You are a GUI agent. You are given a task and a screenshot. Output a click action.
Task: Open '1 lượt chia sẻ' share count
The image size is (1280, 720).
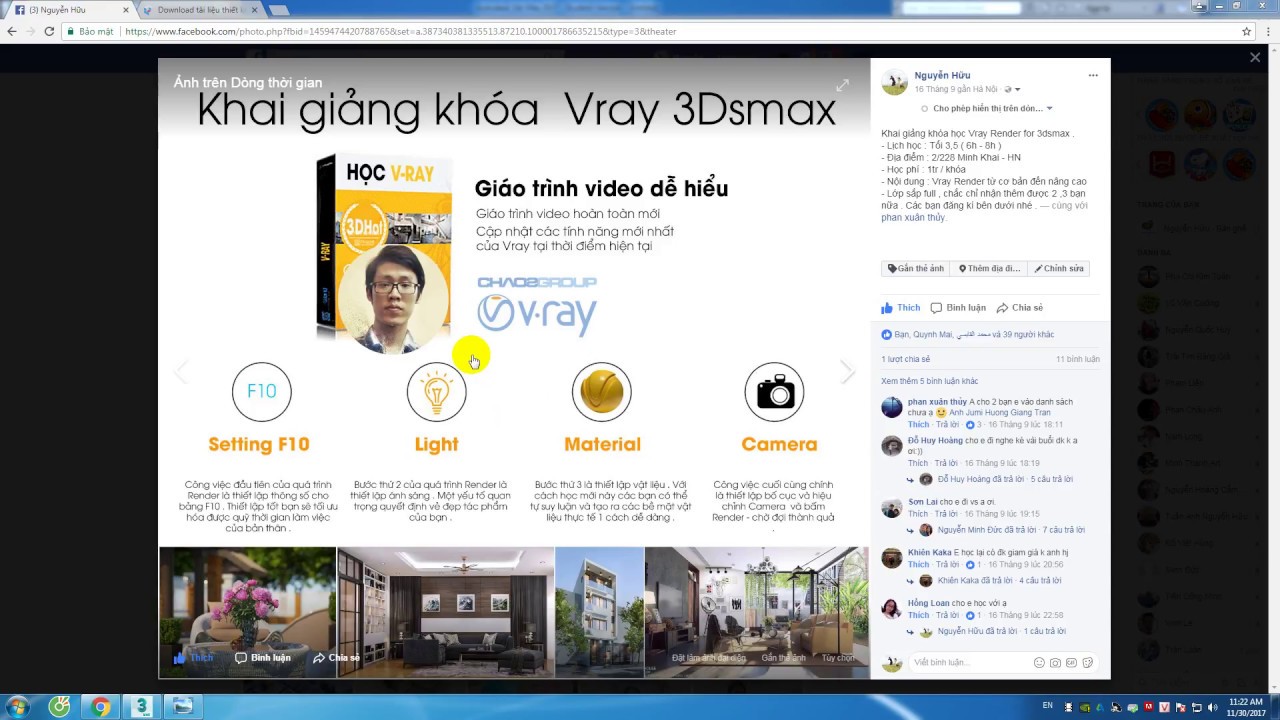point(905,359)
